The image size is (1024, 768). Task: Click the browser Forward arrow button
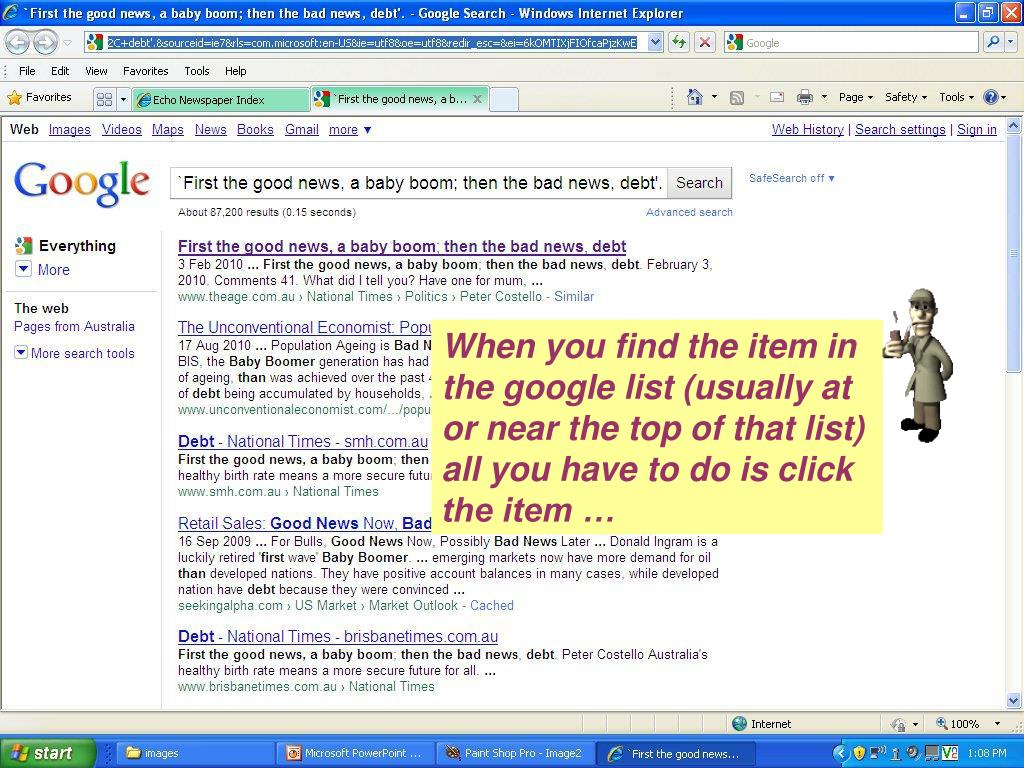tap(44, 43)
